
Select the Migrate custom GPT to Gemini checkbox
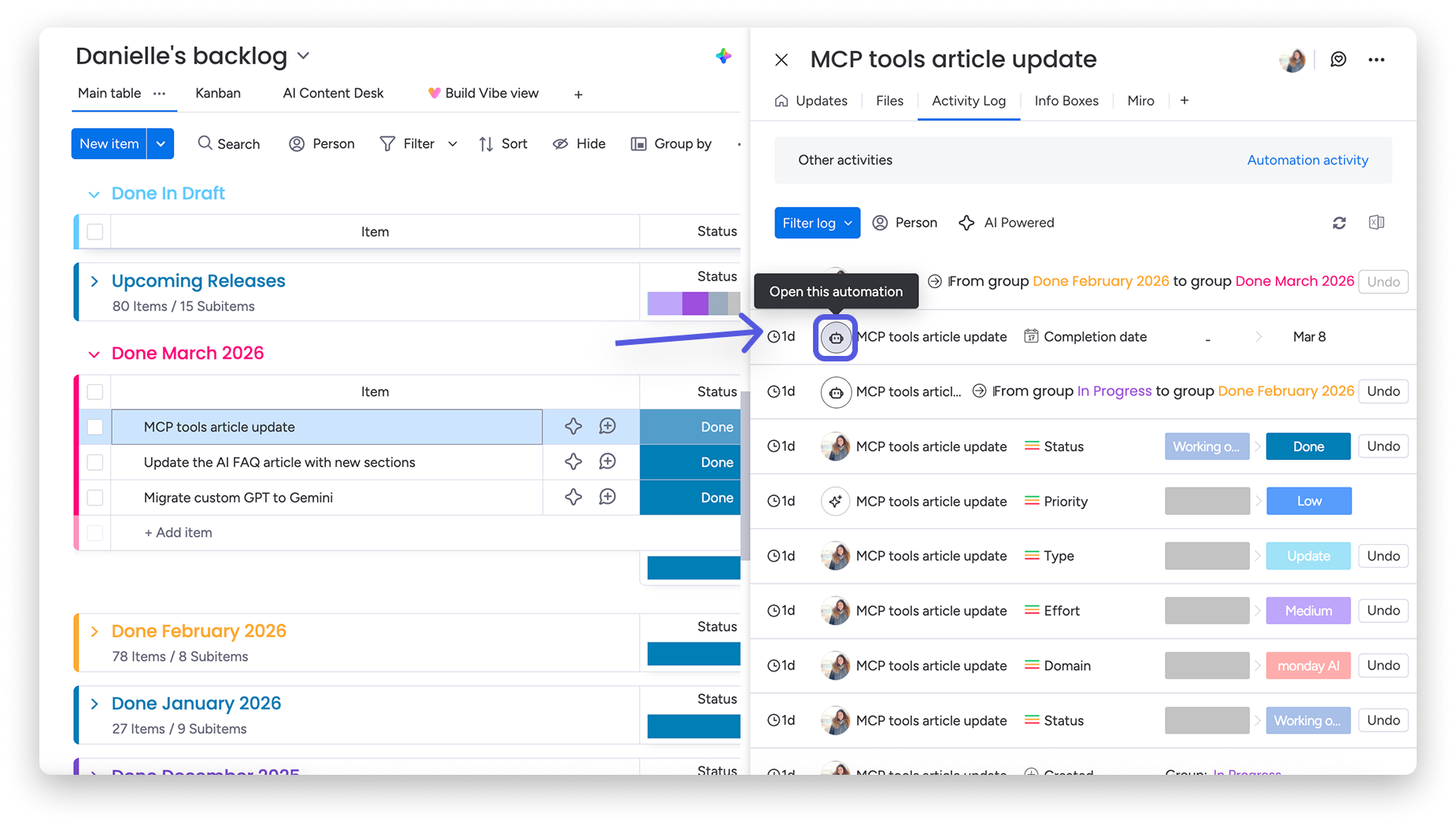click(95, 498)
